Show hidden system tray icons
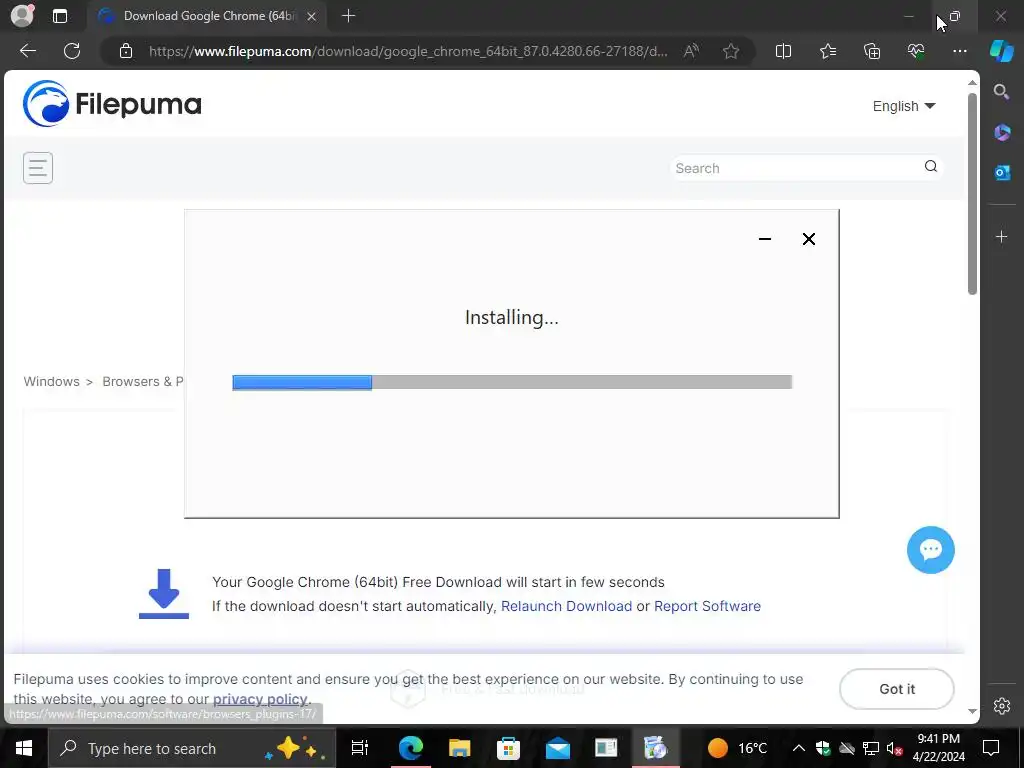 click(799, 748)
